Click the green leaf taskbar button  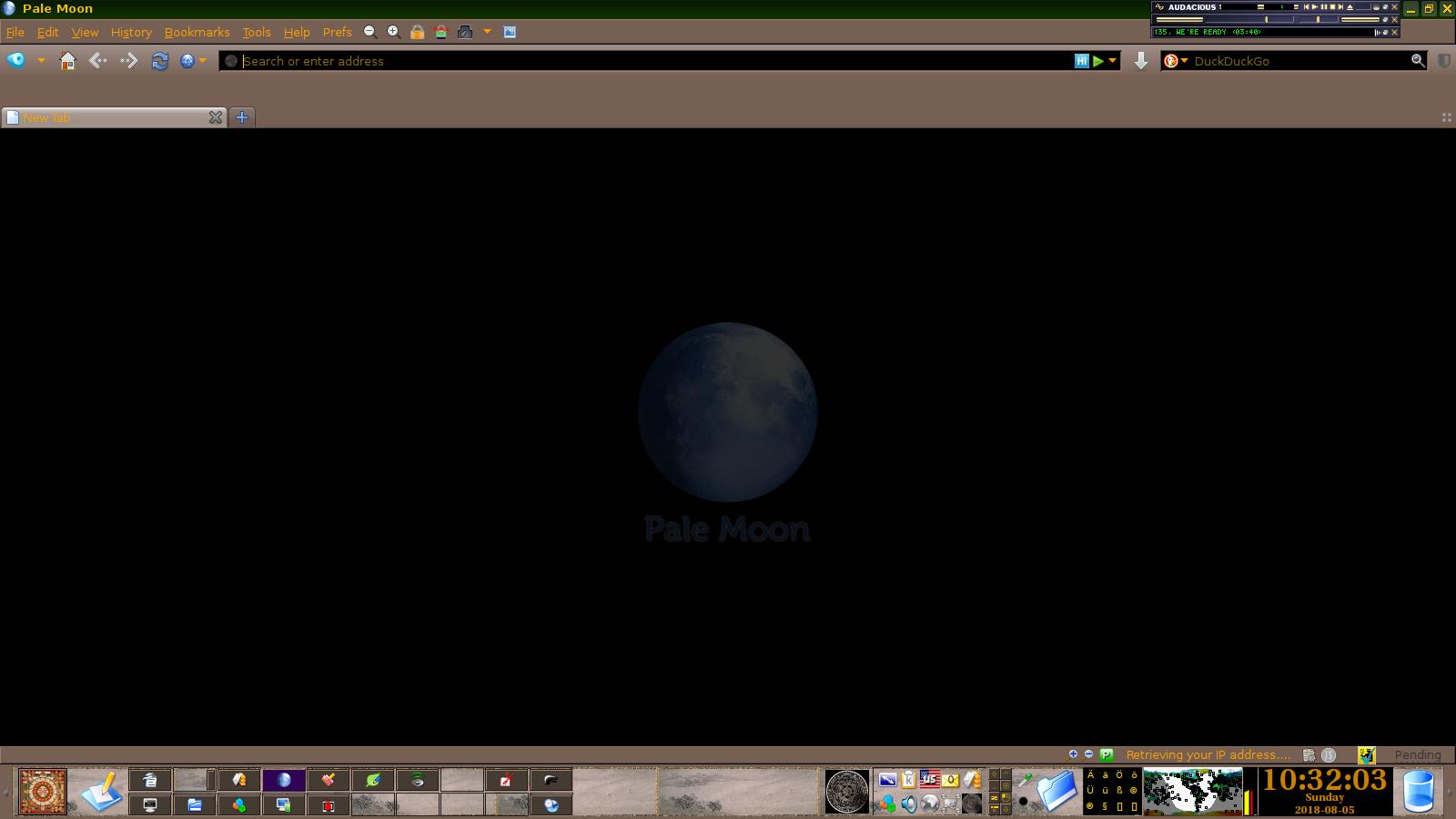click(373, 780)
